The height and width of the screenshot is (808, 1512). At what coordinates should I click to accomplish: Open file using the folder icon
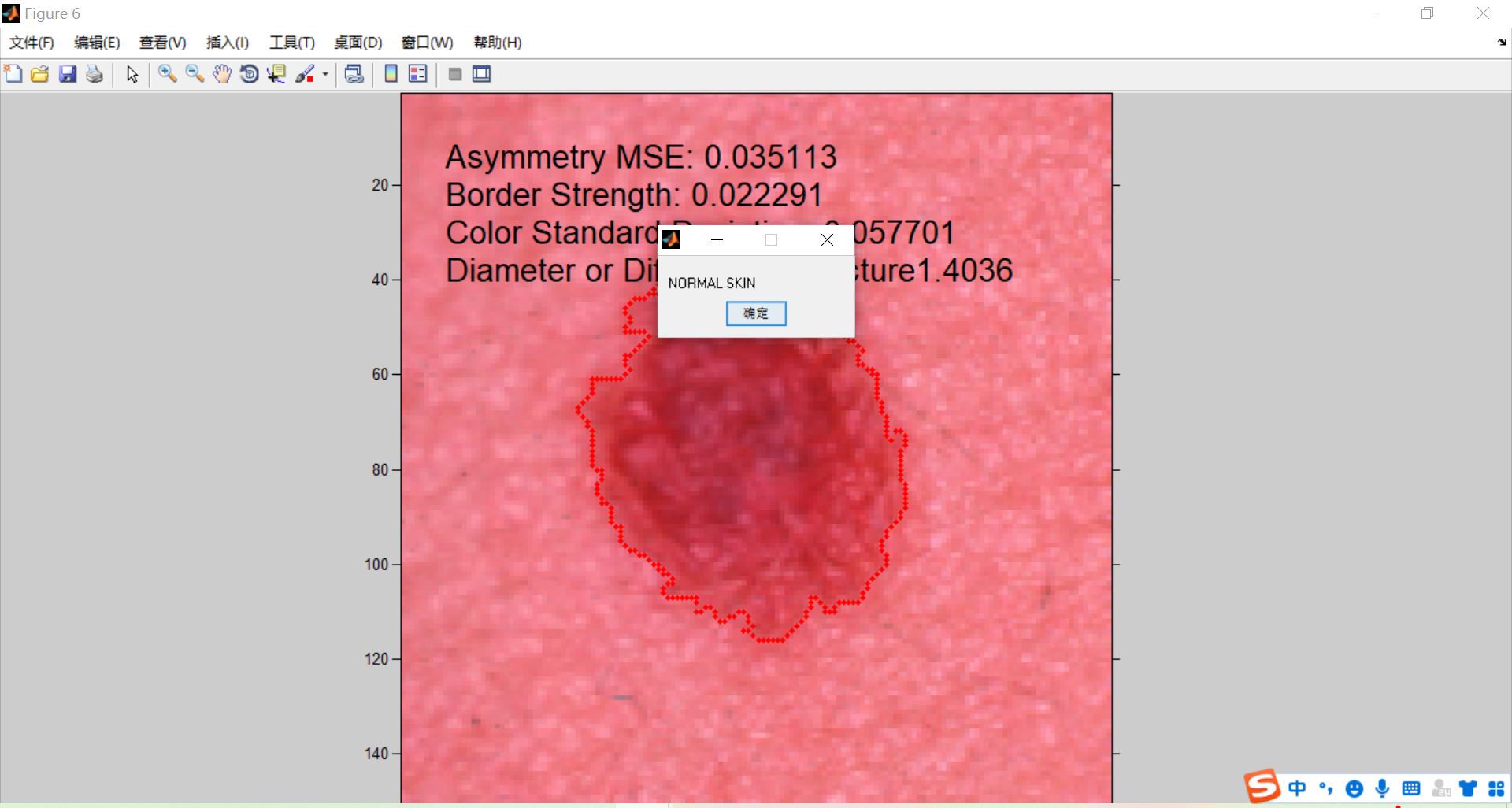click(x=39, y=74)
